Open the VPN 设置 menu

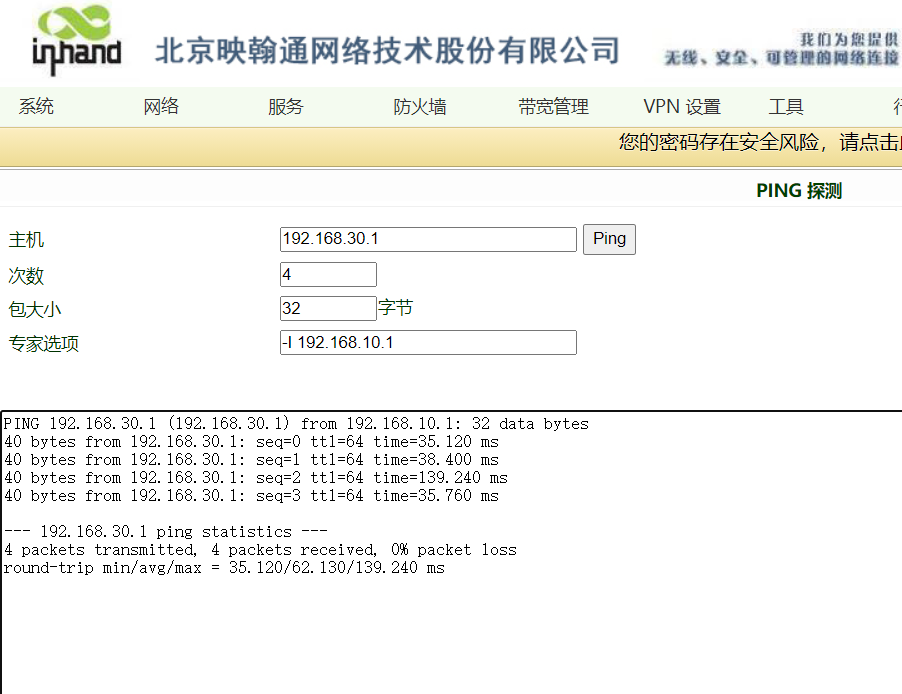[x=682, y=106]
